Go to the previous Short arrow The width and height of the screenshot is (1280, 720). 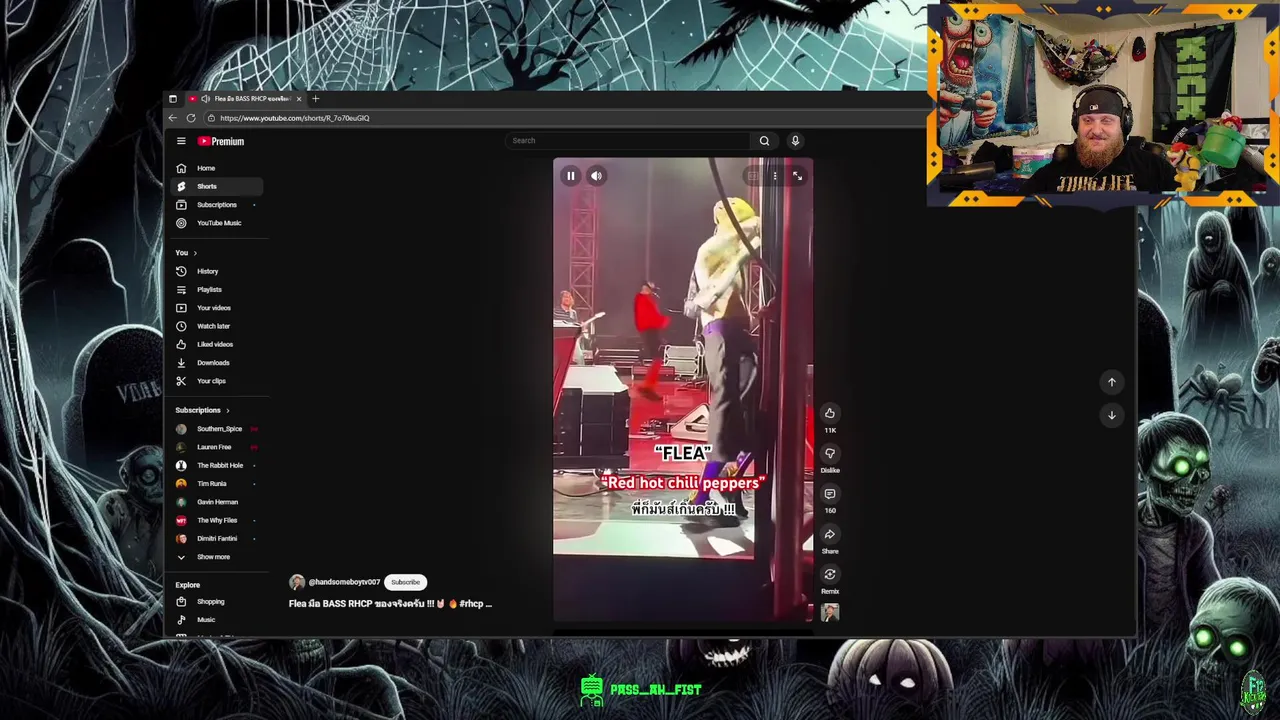[1111, 382]
